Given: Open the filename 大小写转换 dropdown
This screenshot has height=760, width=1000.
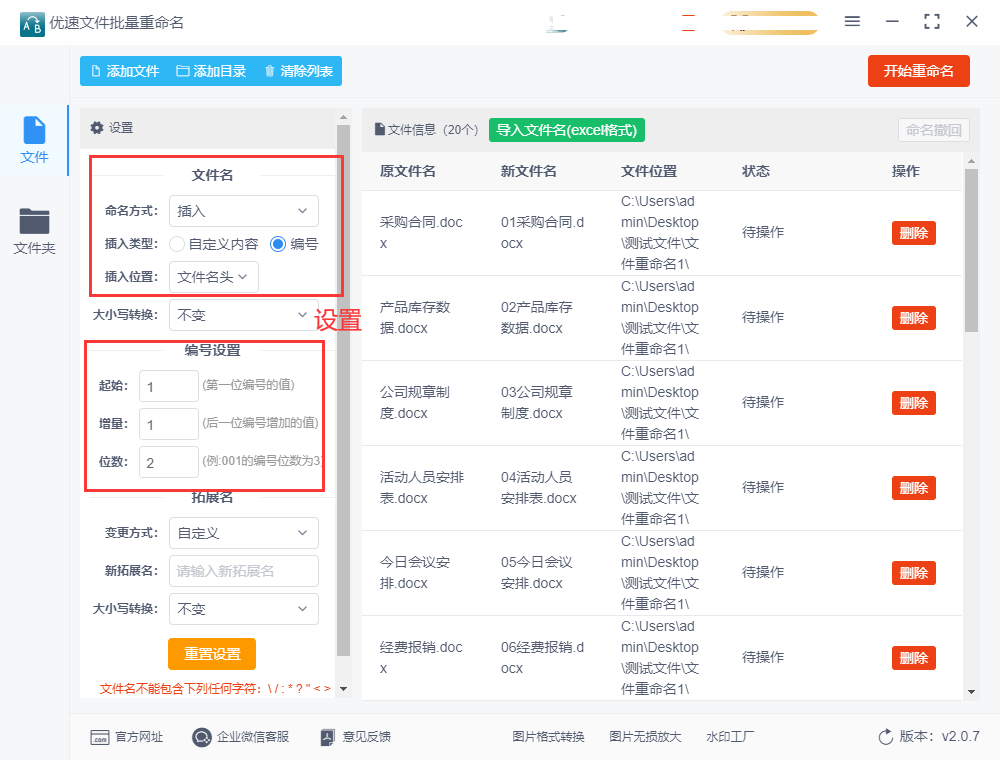Looking at the screenshot, I should [x=244, y=315].
